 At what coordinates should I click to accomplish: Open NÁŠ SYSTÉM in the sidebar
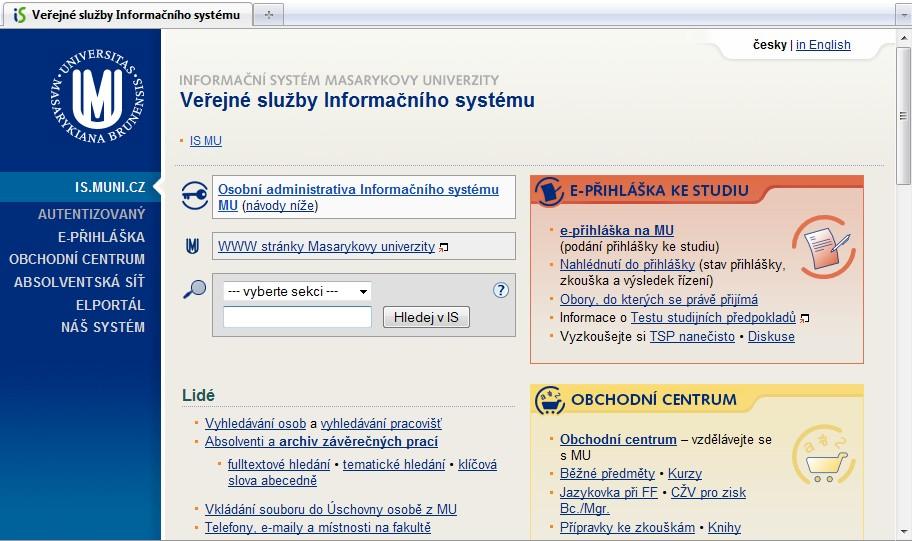tap(103, 327)
